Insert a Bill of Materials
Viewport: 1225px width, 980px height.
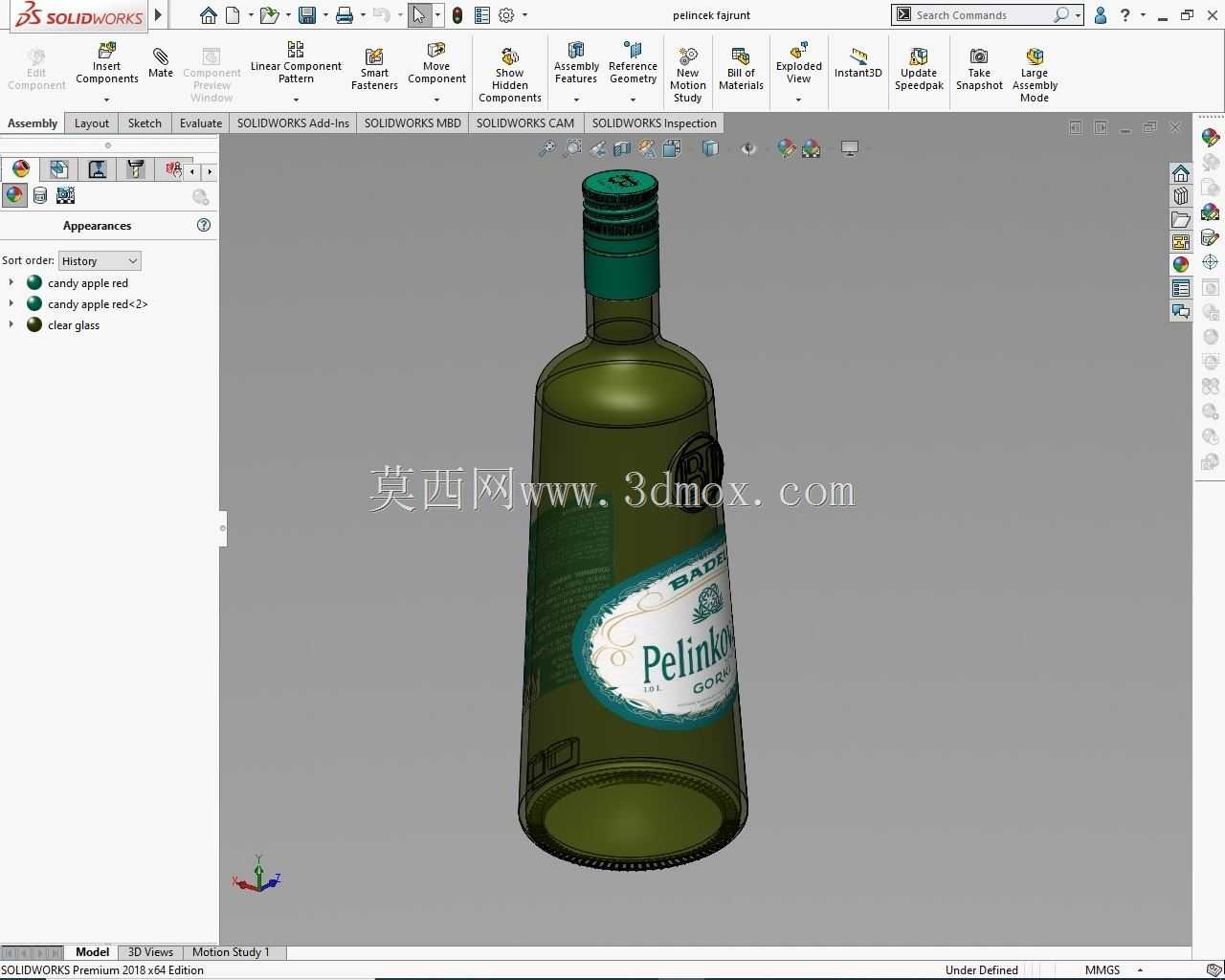pos(741,70)
